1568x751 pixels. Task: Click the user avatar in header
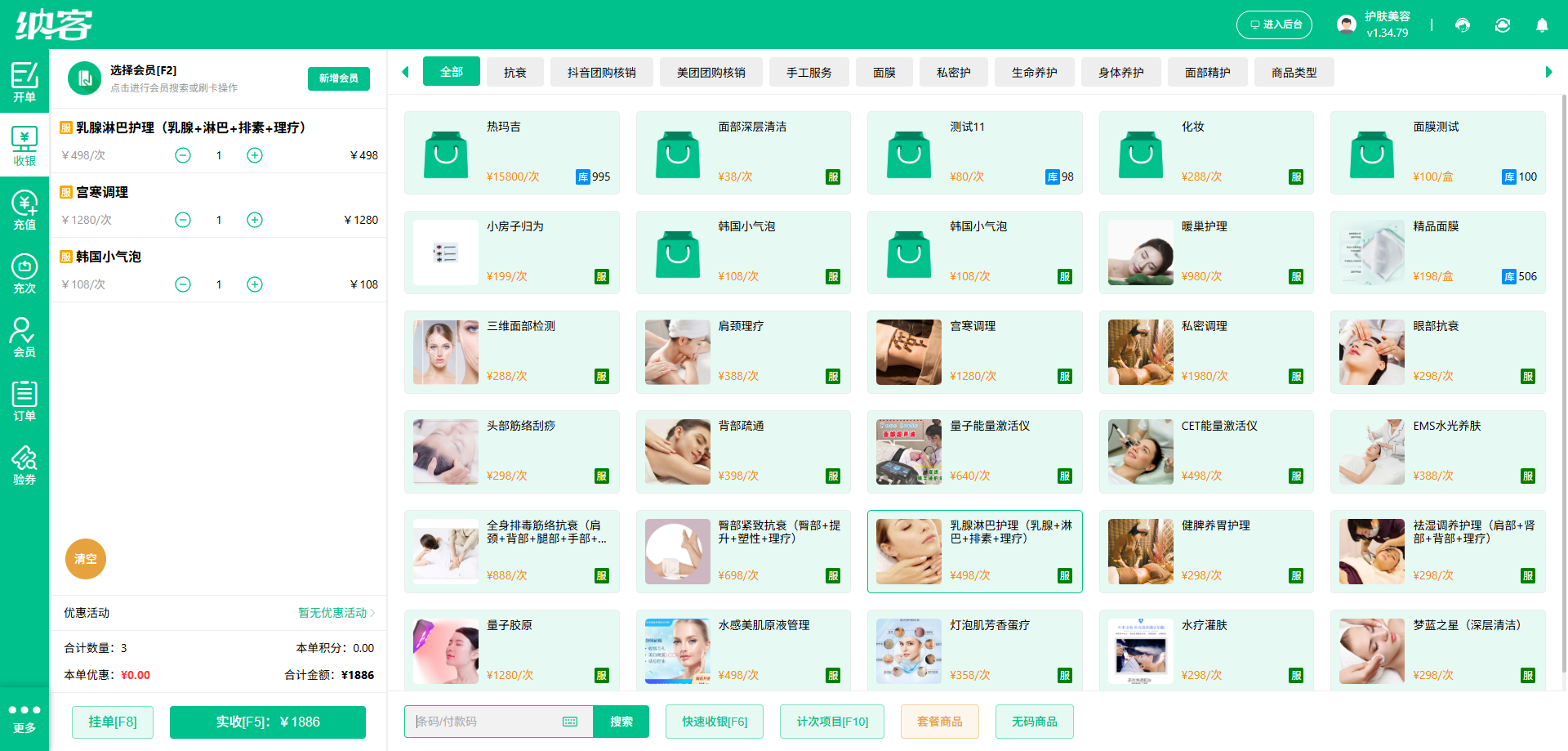[x=1347, y=25]
